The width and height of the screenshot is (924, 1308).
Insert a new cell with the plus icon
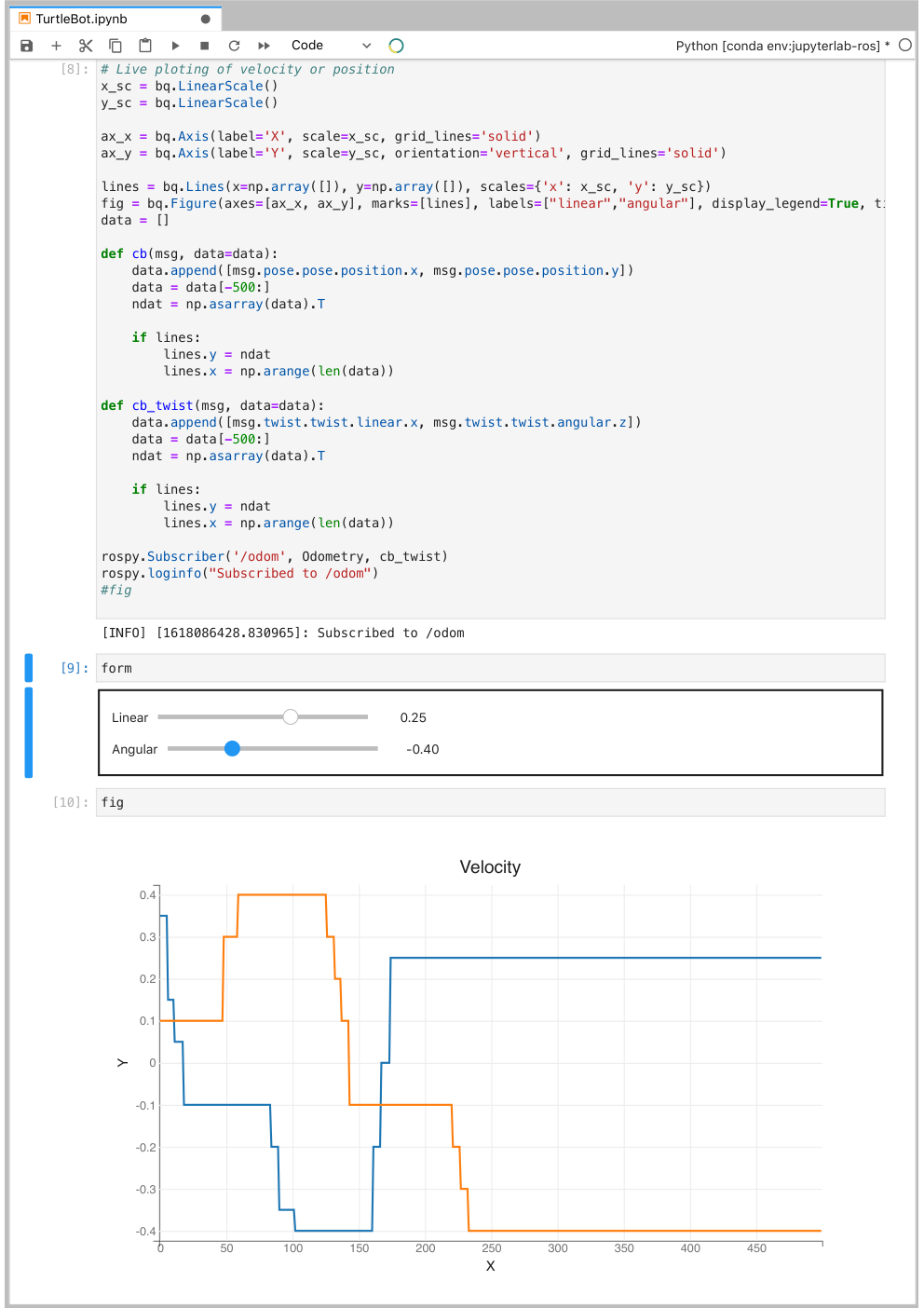56,46
